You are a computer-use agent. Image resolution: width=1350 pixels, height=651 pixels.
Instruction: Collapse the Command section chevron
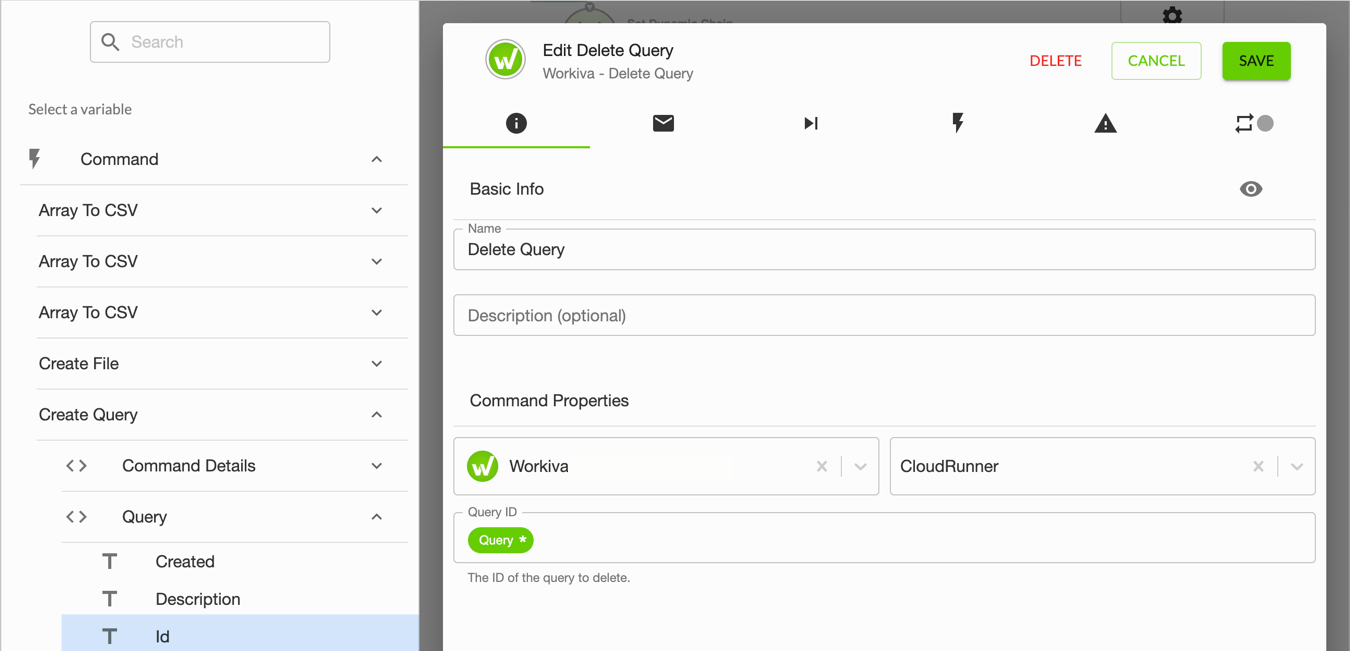[x=376, y=159]
